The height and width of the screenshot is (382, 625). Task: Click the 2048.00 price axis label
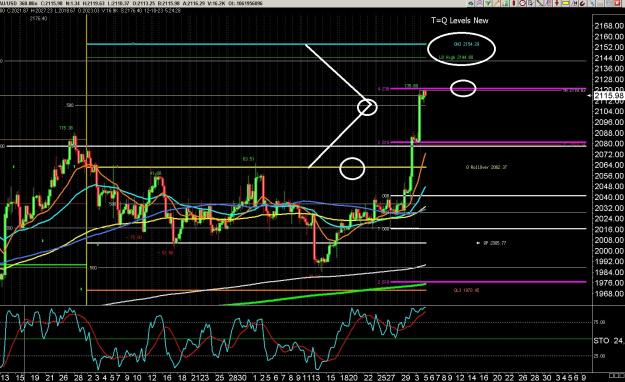tap(609, 186)
